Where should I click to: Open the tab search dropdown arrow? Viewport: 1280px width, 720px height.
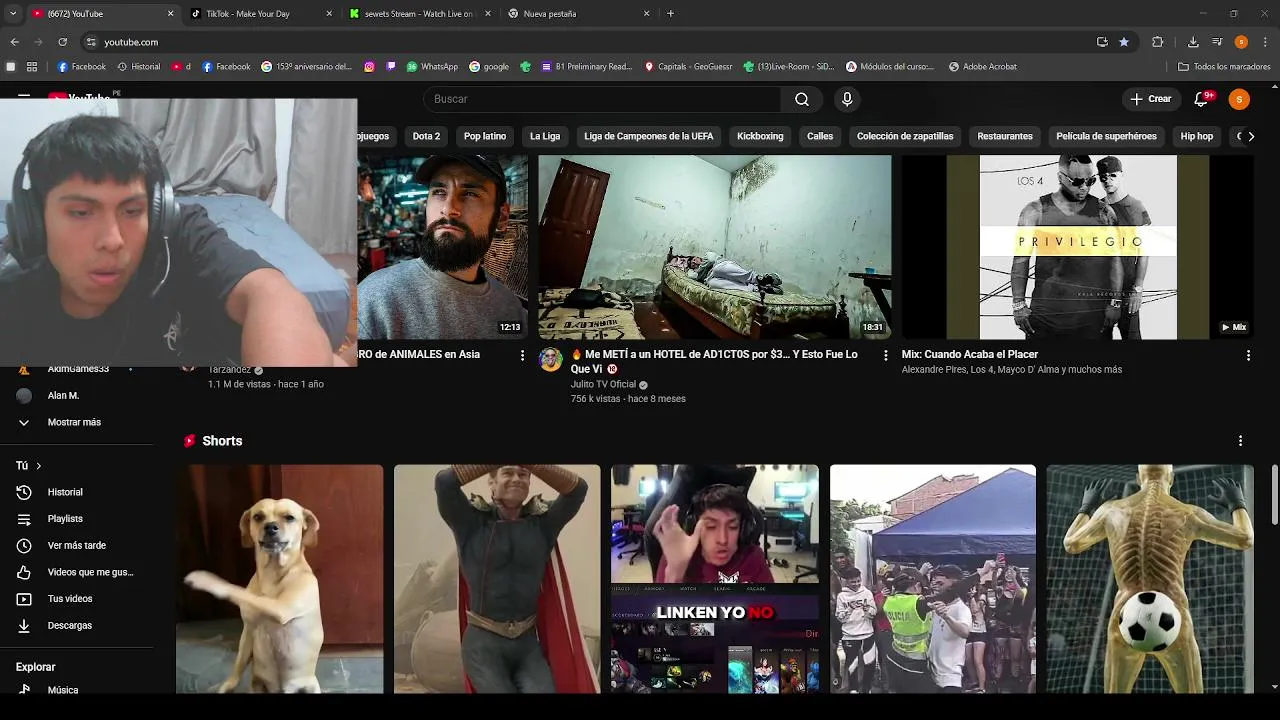[13, 14]
